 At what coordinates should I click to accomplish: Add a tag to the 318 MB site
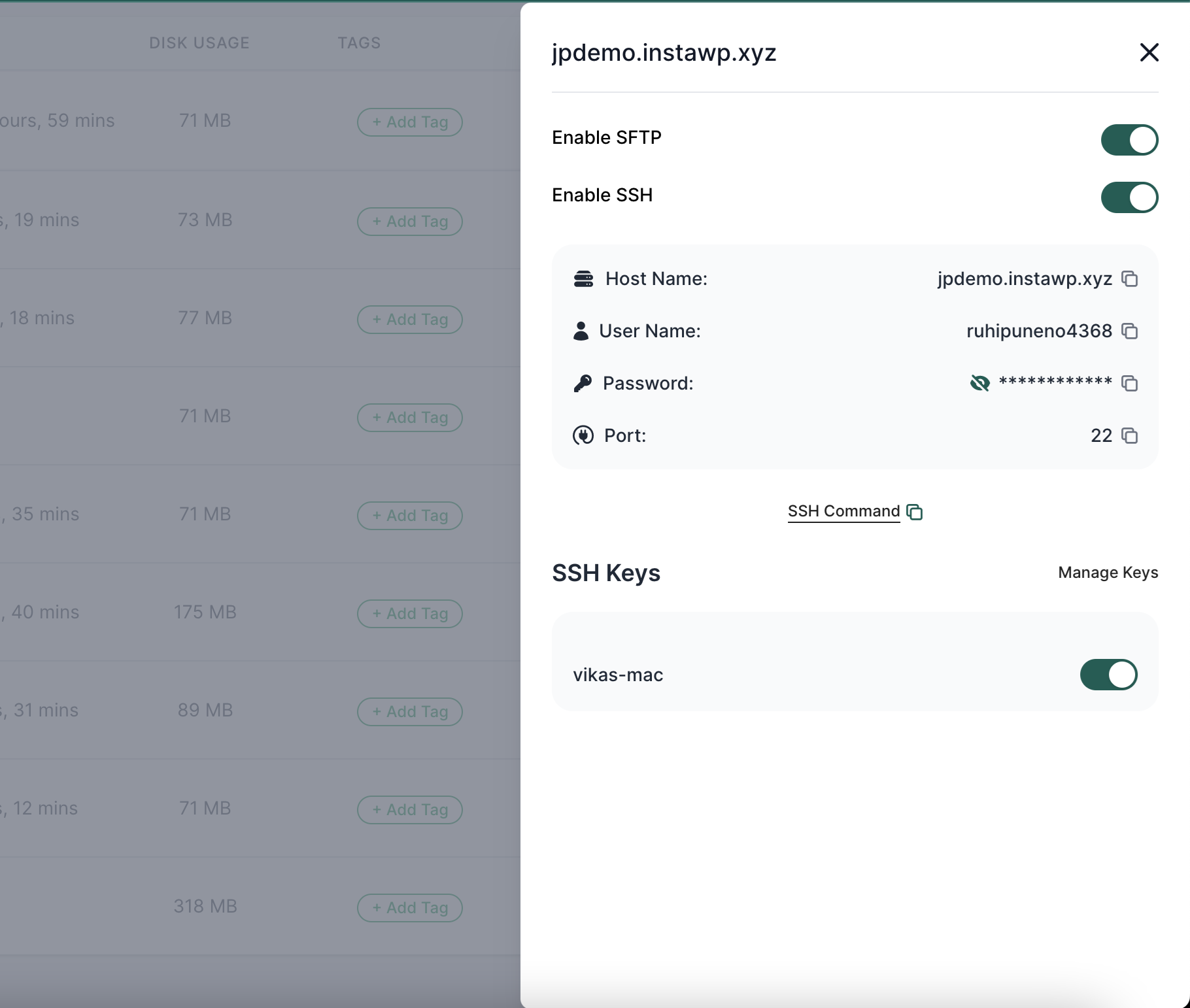coord(410,908)
